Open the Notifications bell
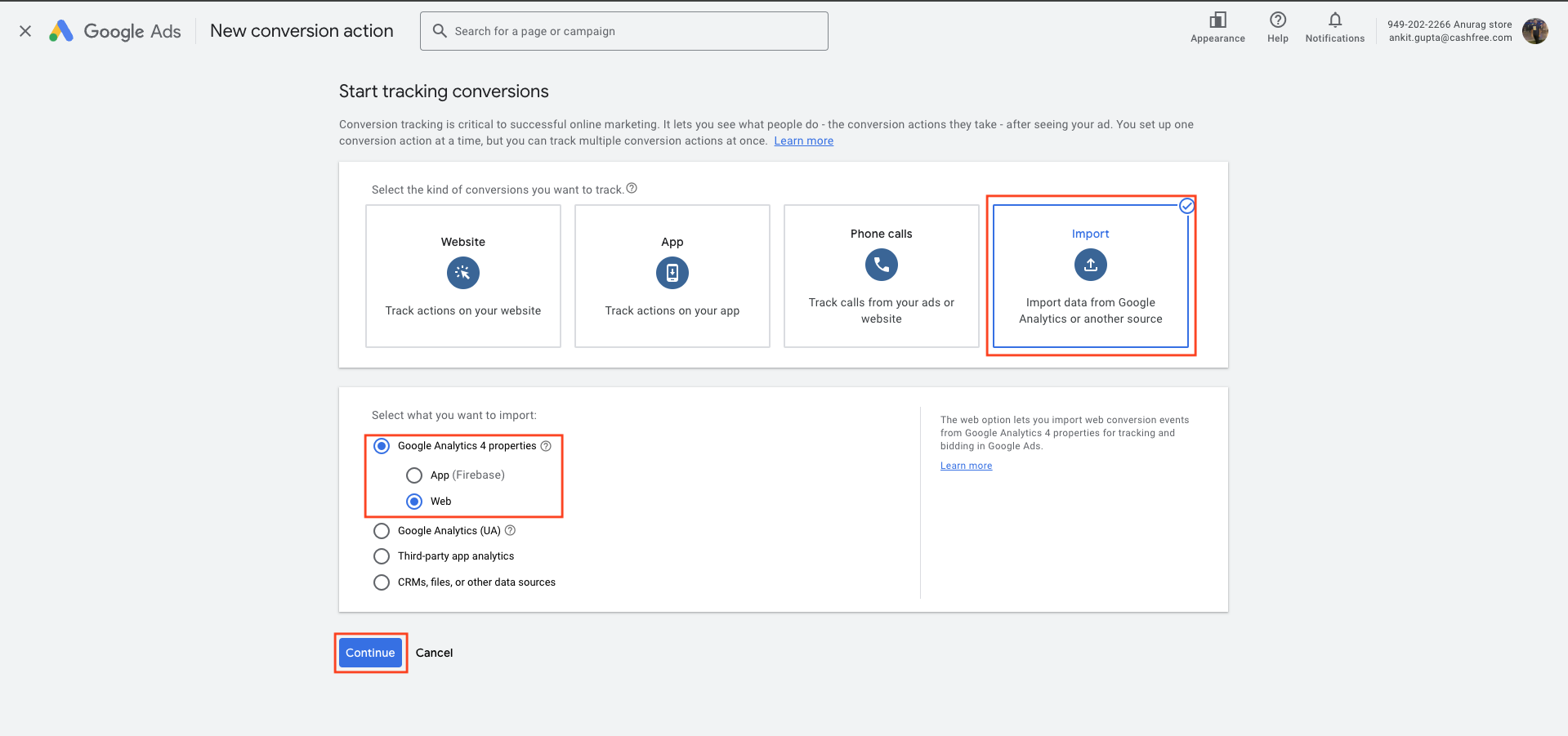 [1335, 20]
